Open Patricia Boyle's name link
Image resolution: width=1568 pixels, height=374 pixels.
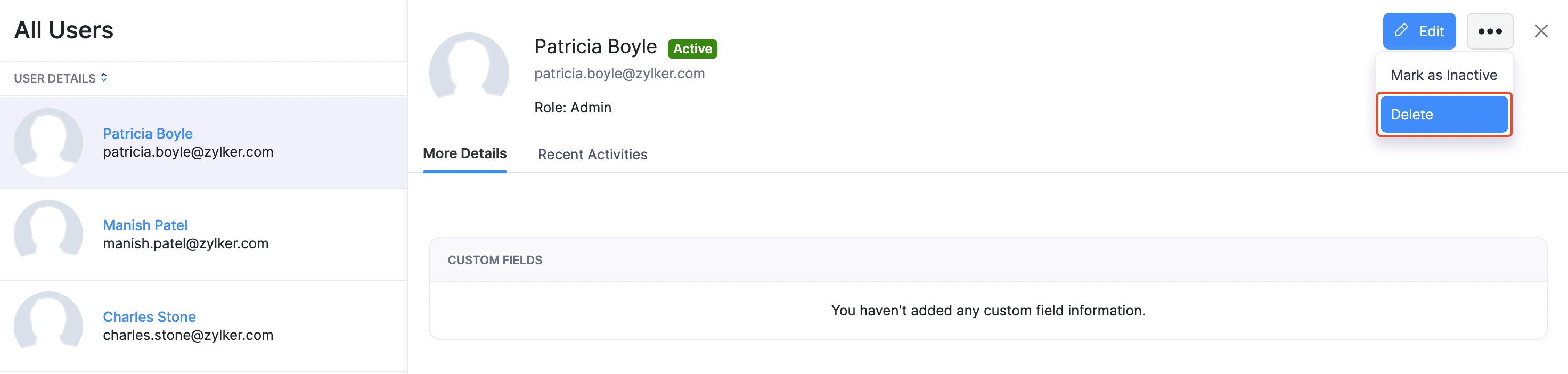[148, 133]
